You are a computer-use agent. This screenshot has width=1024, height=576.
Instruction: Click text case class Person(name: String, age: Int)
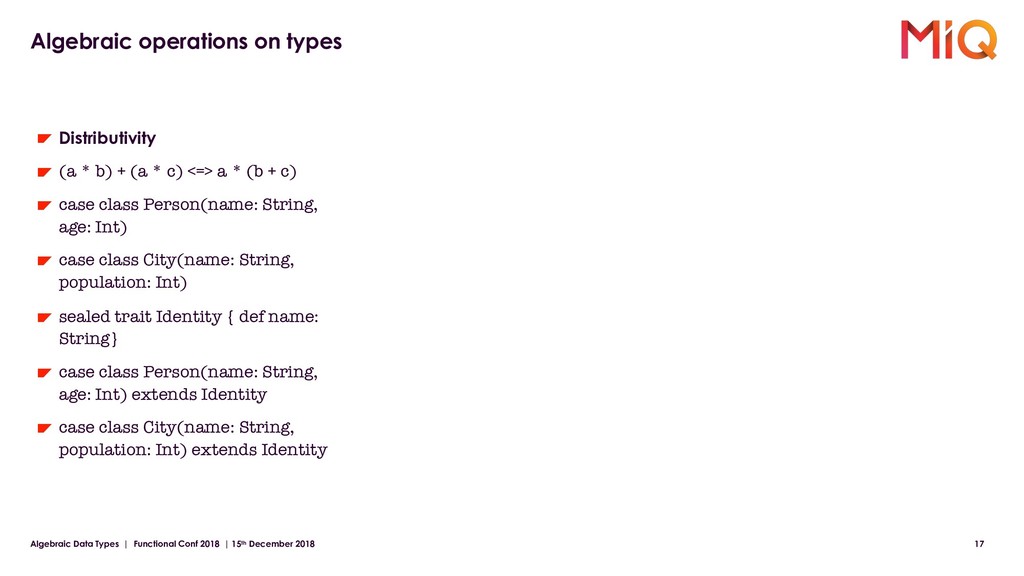coord(188,216)
